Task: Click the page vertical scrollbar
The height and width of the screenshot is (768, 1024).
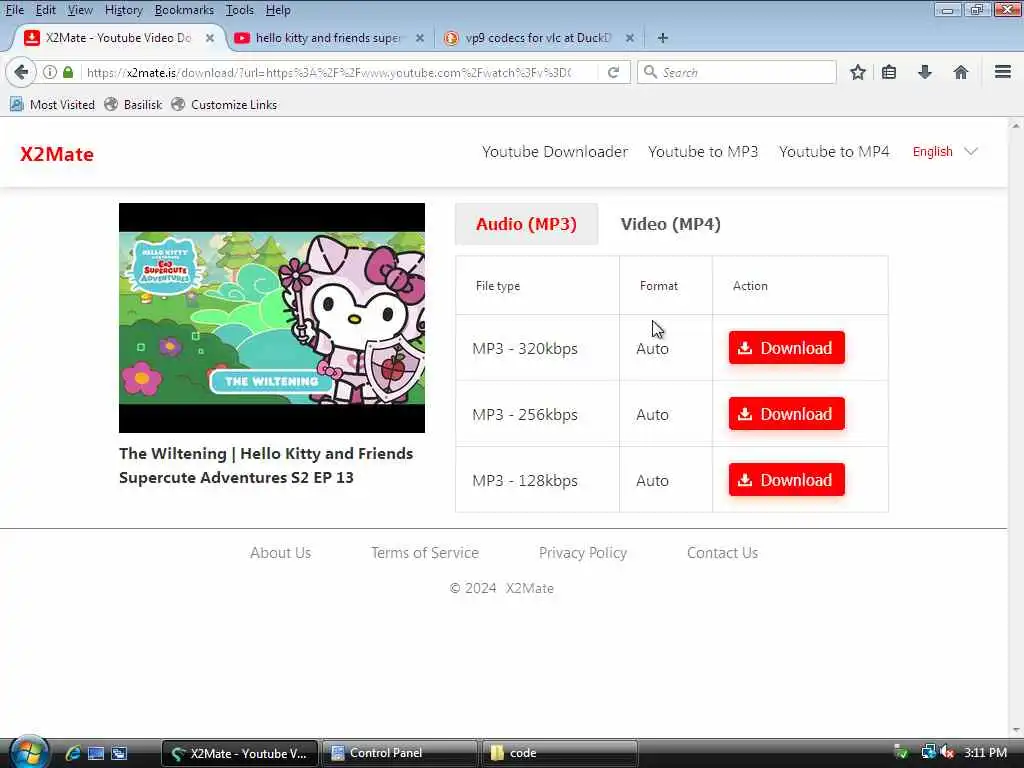Action: [1016, 428]
